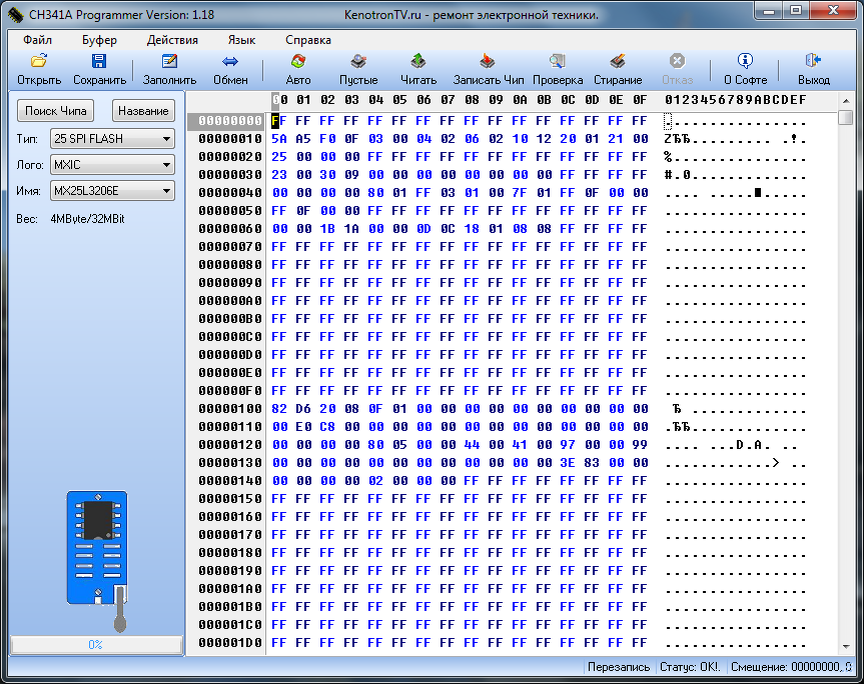The height and width of the screenshot is (684, 864).
Task: Select byte 25 at offset 00000020
Action: point(279,157)
